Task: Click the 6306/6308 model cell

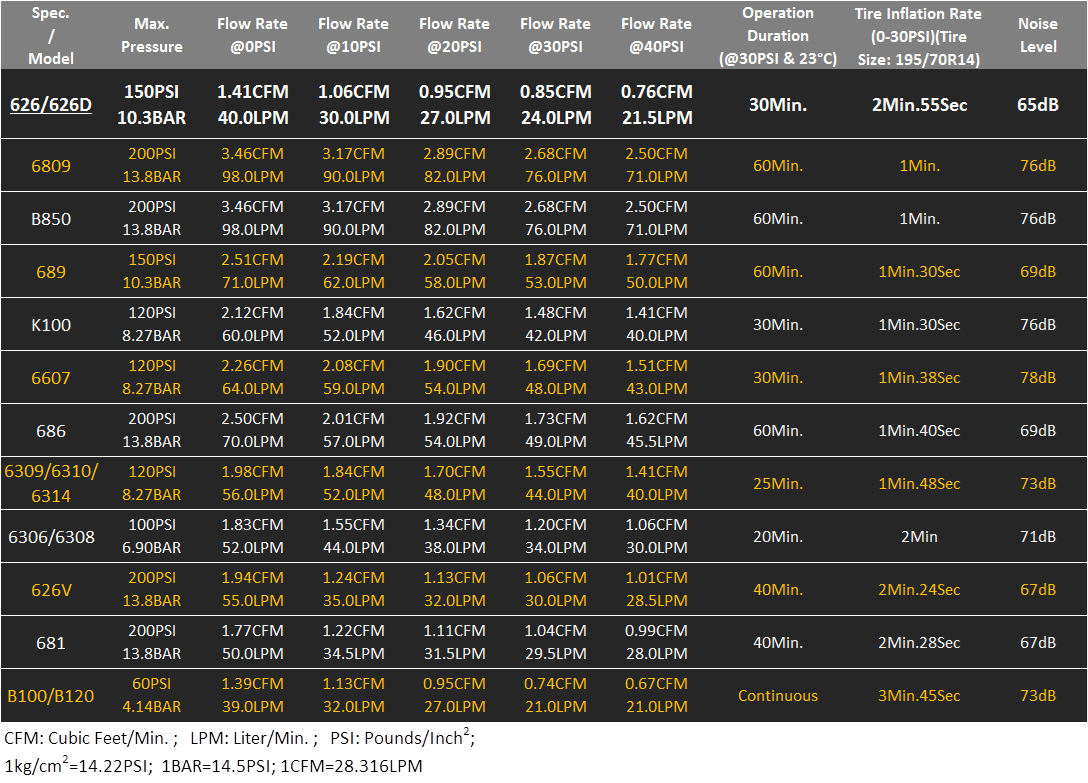Action: point(51,537)
